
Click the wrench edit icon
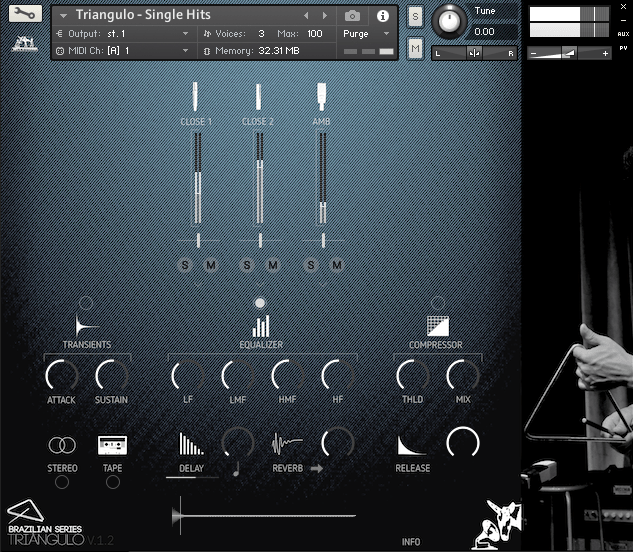[x=27, y=15]
